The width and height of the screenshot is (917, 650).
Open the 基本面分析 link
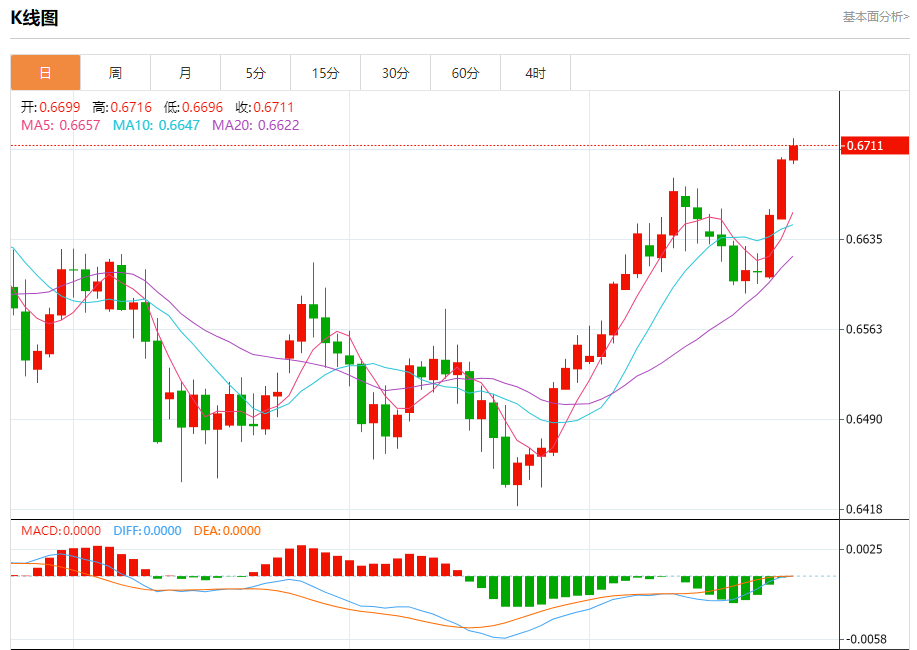coord(875,16)
